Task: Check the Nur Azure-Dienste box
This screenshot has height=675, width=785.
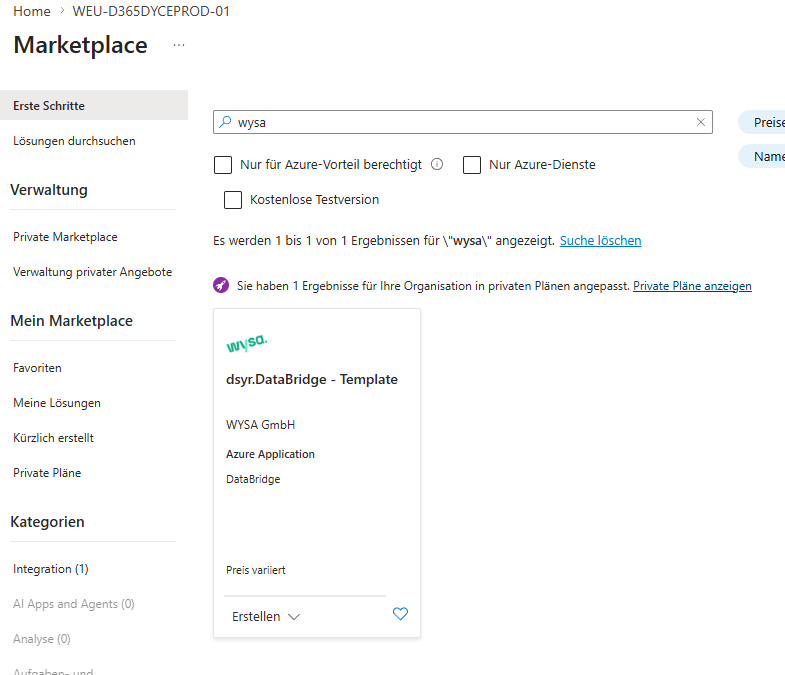Action: pos(472,165)
